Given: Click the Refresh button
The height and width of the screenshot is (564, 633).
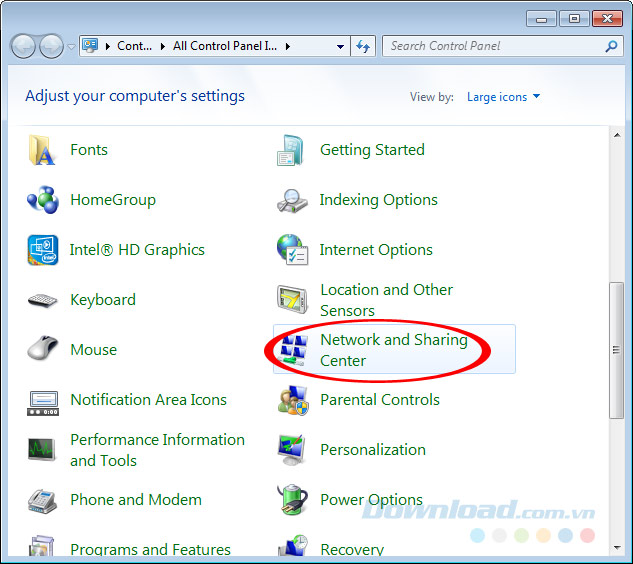Looking at the screenshot, I should 363,46.
